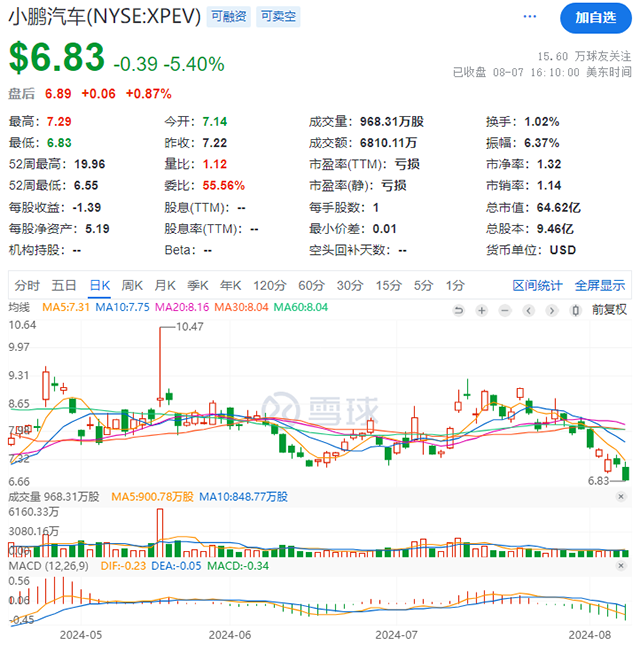Click the volume MA5:900.78万股 label
This screenshot has height=645, width=640.
click(x=152, y=497)
